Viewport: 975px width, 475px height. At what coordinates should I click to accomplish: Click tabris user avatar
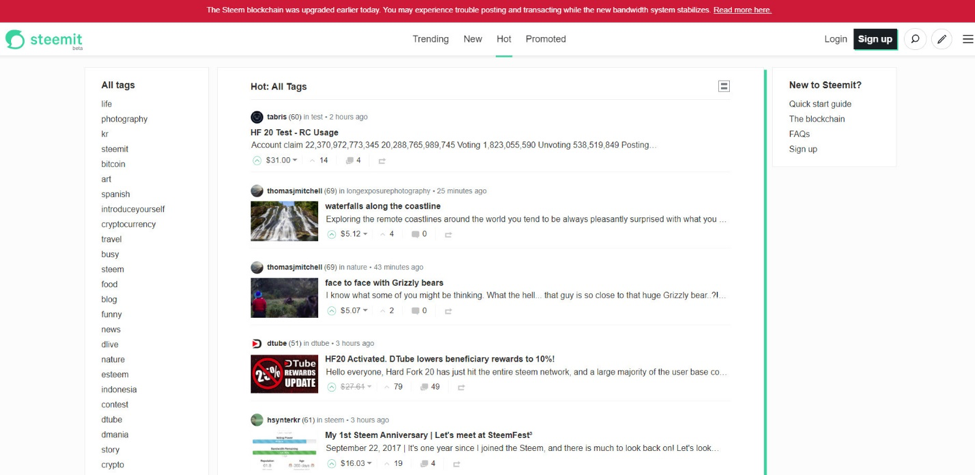click(257, 117)
